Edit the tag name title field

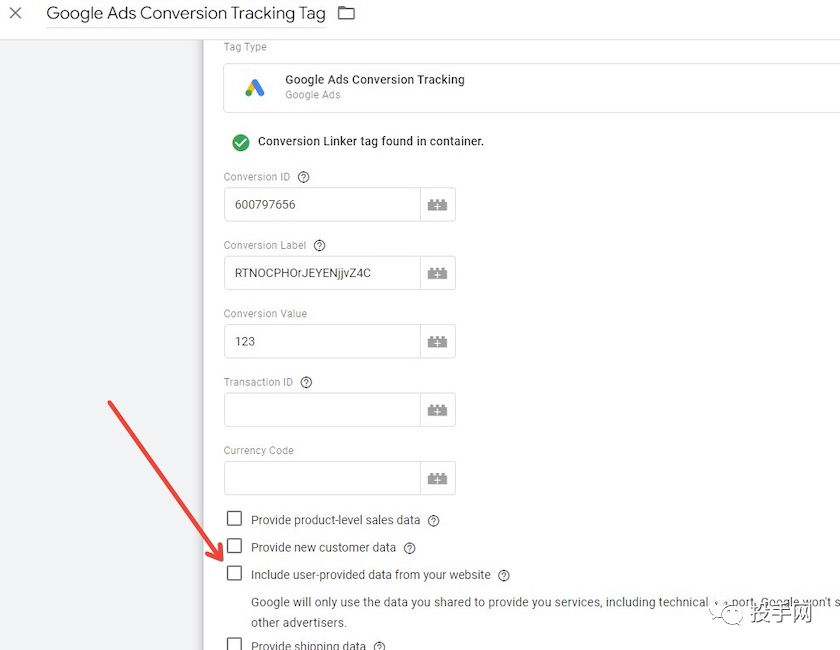186,14
